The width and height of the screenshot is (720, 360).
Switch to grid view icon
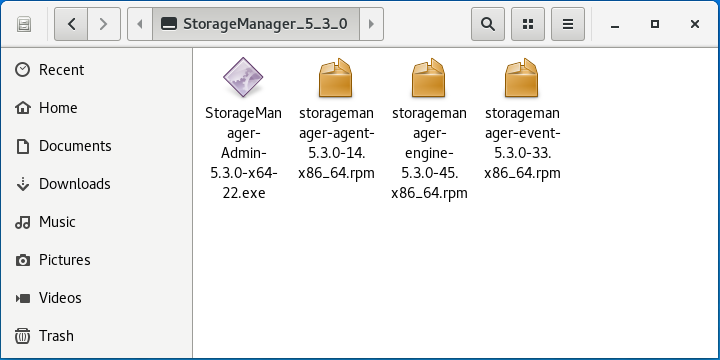(528, 24)
